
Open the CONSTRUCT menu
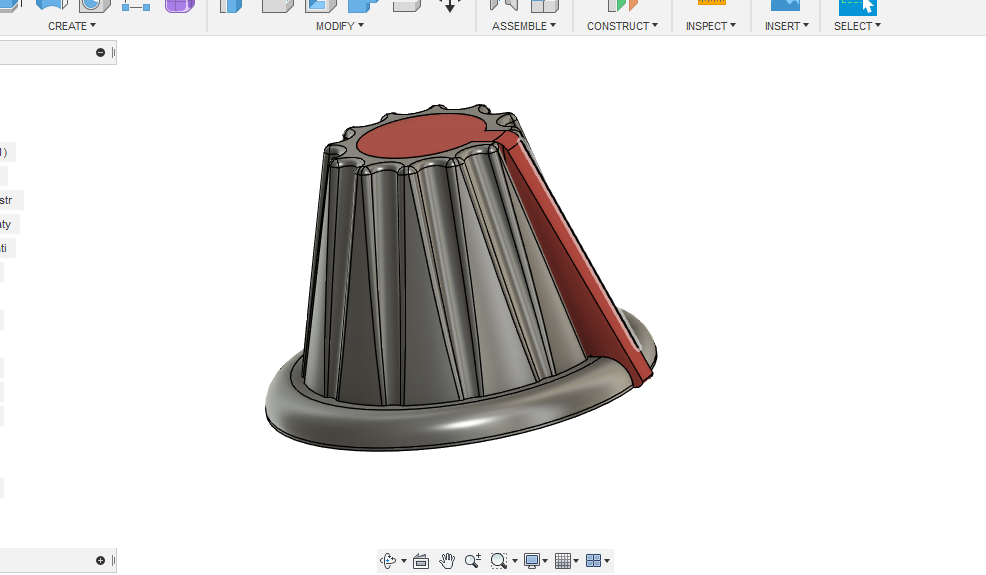pyautogui.click(x=622, y=26)
